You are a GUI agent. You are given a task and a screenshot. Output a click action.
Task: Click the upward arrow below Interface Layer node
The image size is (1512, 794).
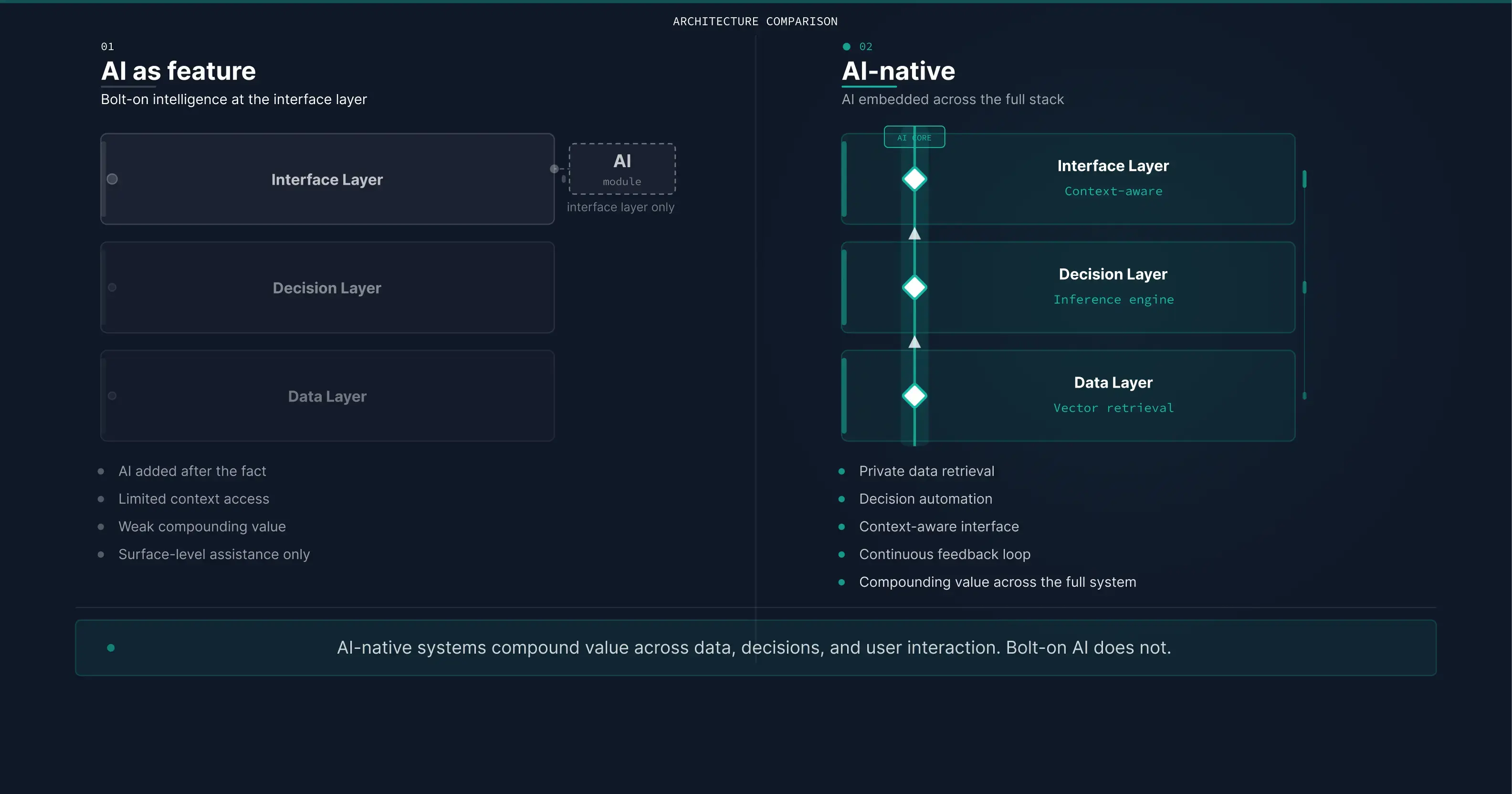[914, 234]
